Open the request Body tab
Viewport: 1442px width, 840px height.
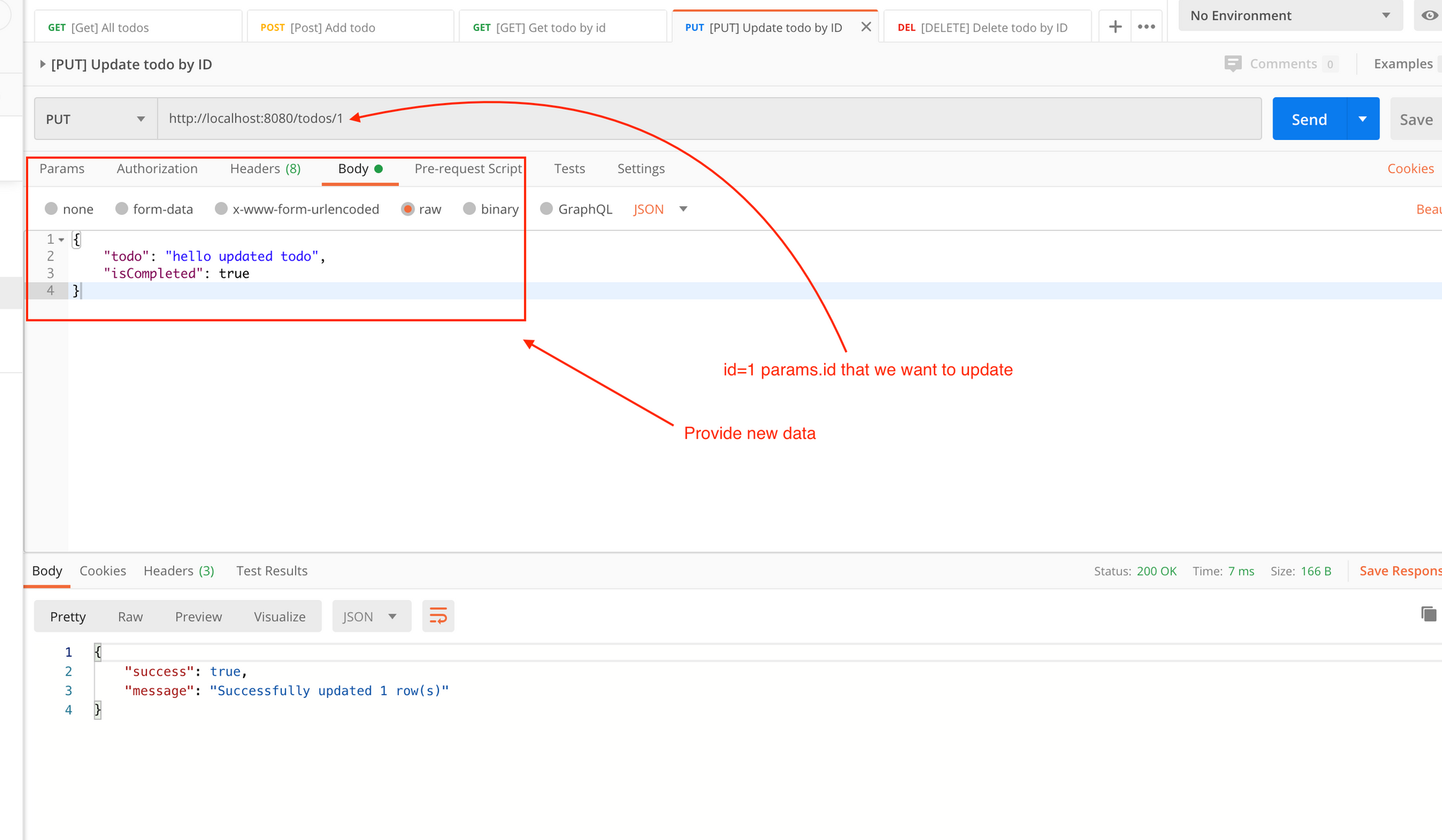[x=360, y=169]
